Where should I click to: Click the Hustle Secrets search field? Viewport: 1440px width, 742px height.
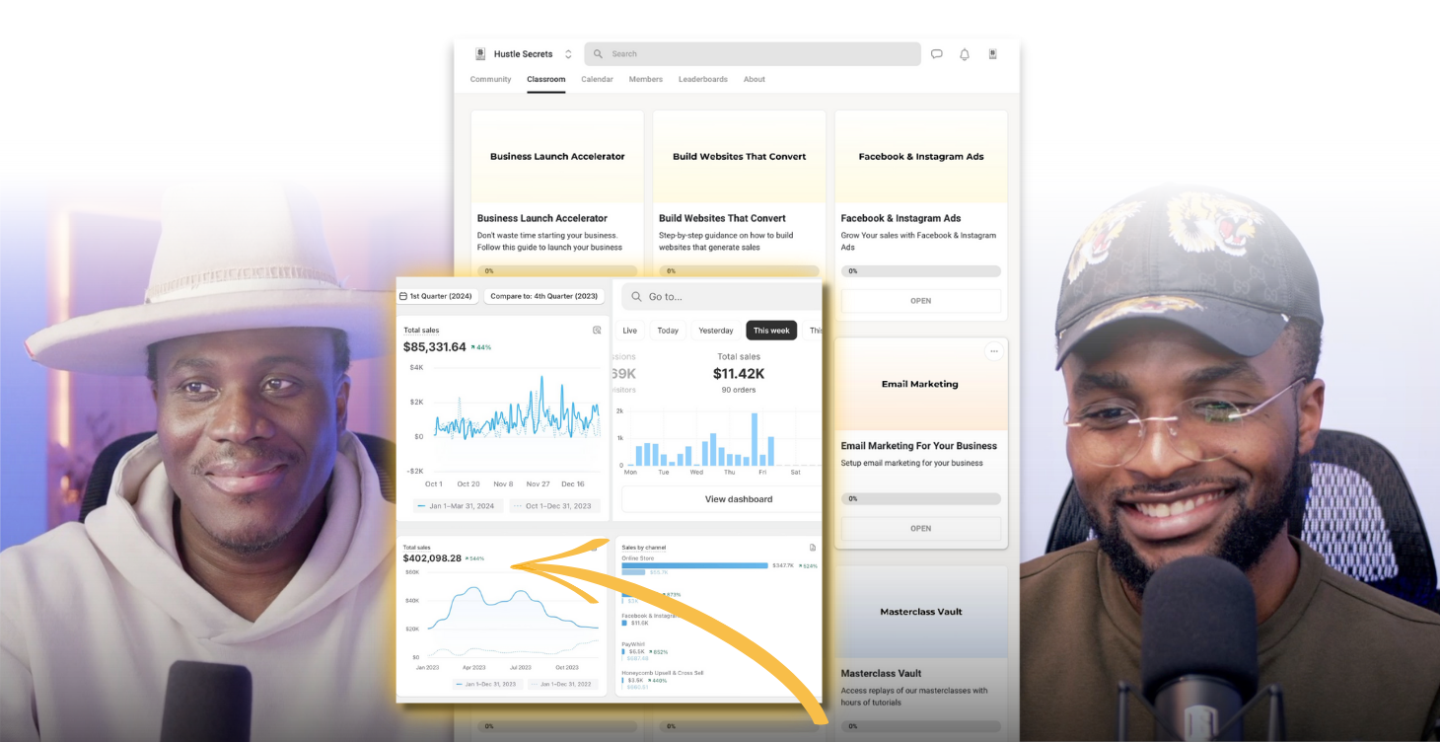click(752, 54)
